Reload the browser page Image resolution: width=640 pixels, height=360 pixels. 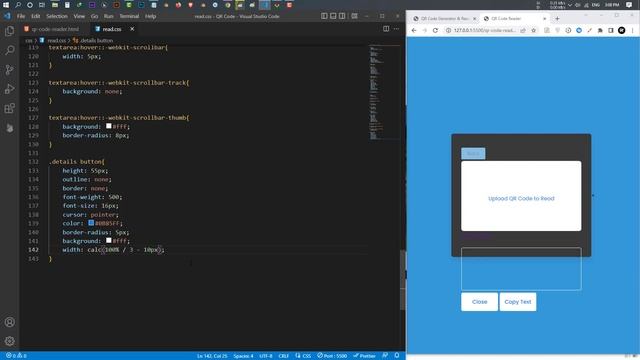point(435,31)
